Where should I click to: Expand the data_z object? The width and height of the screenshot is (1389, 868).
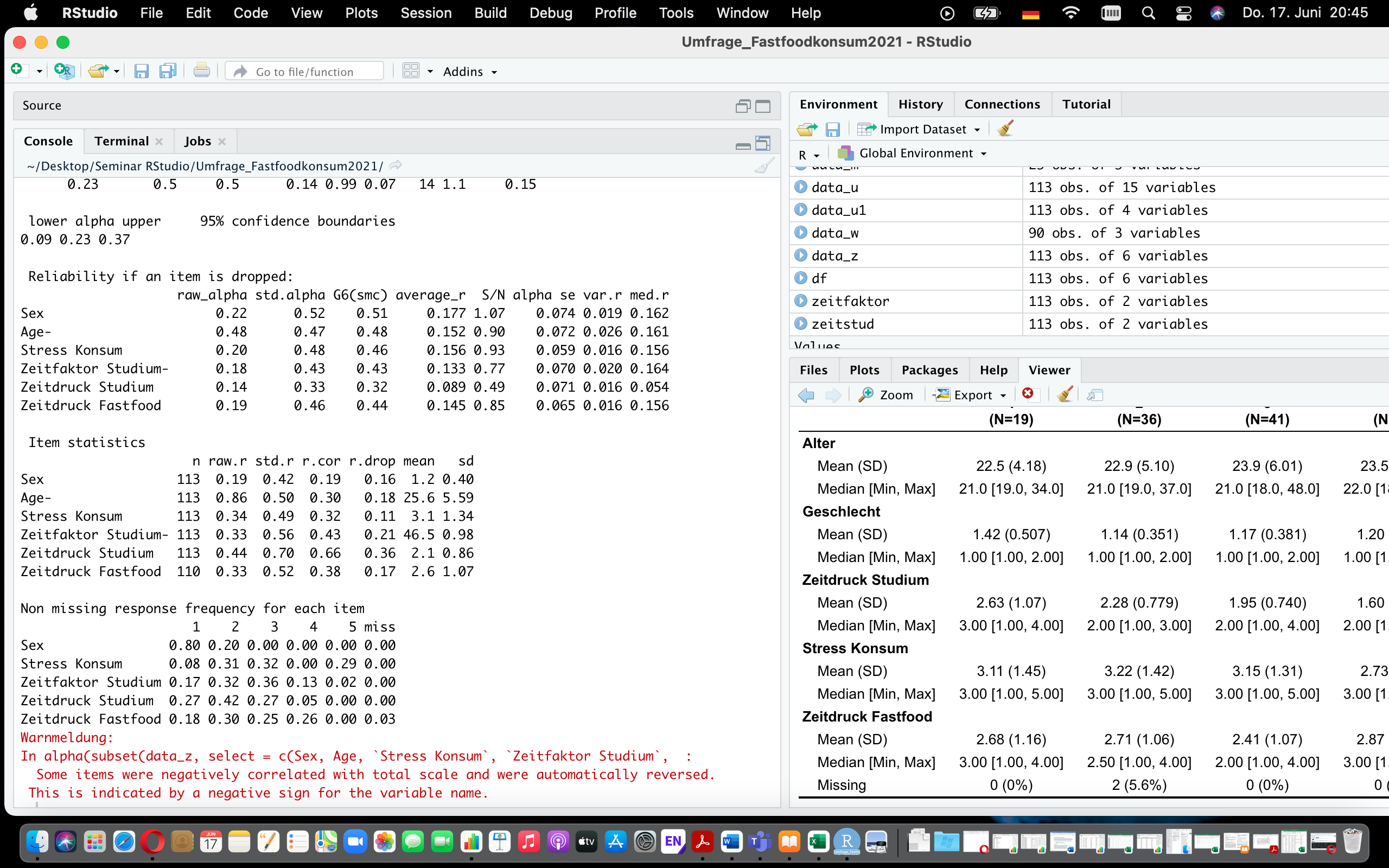click(801, 255)
